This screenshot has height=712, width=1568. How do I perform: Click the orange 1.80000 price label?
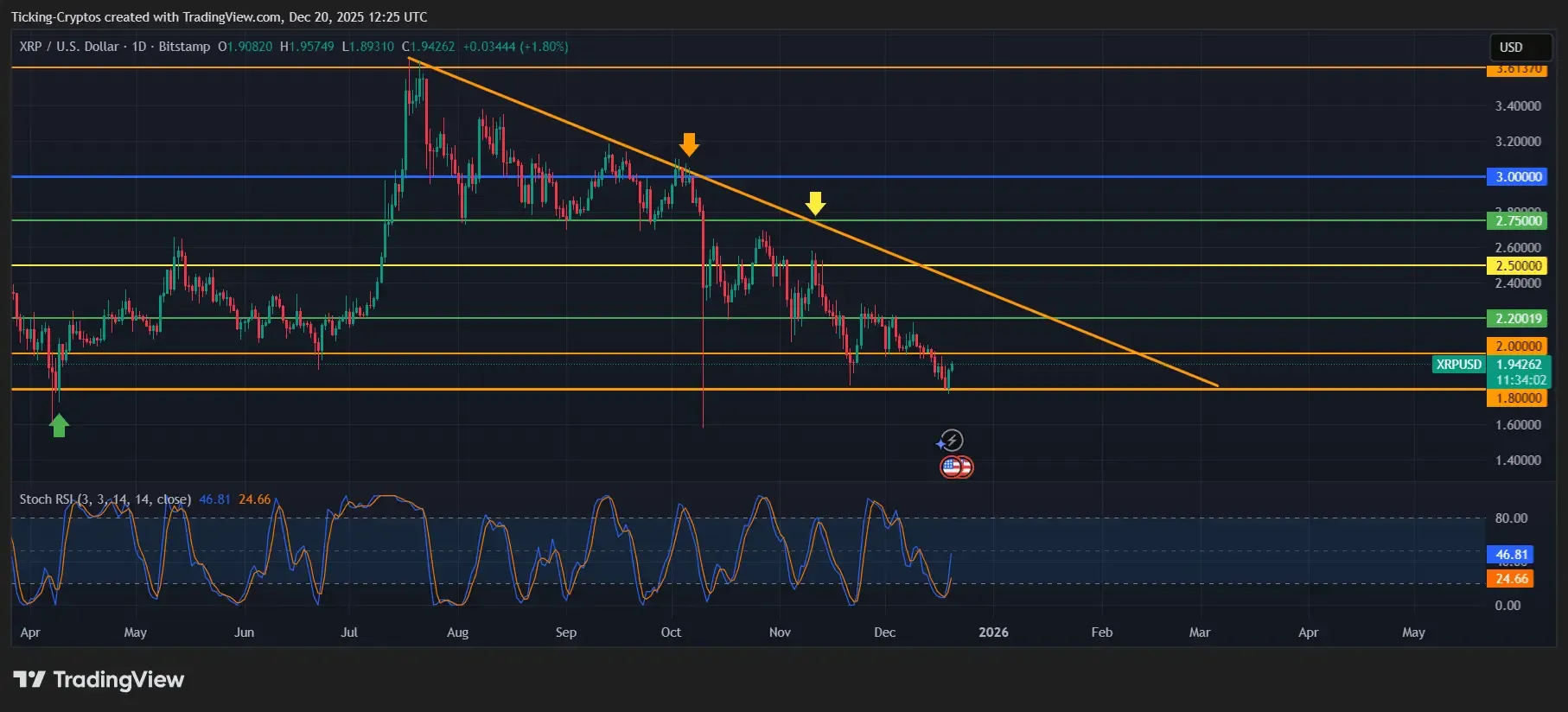point(1517,397)
